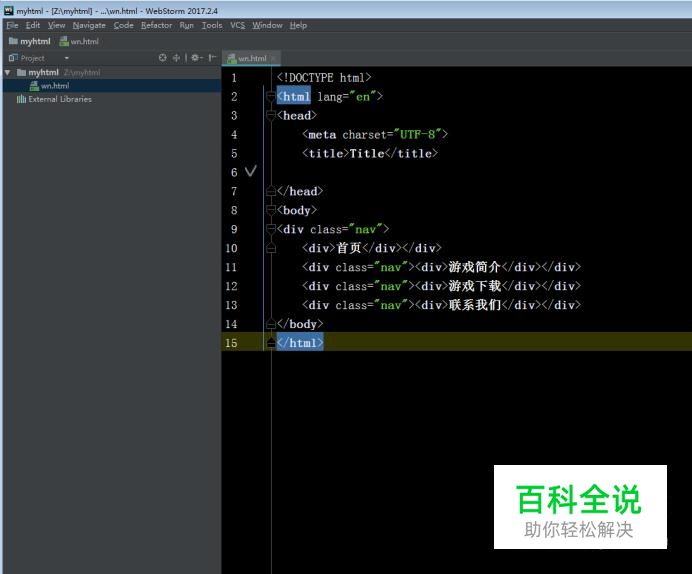Open the Run menu

(x=186, y=25)
